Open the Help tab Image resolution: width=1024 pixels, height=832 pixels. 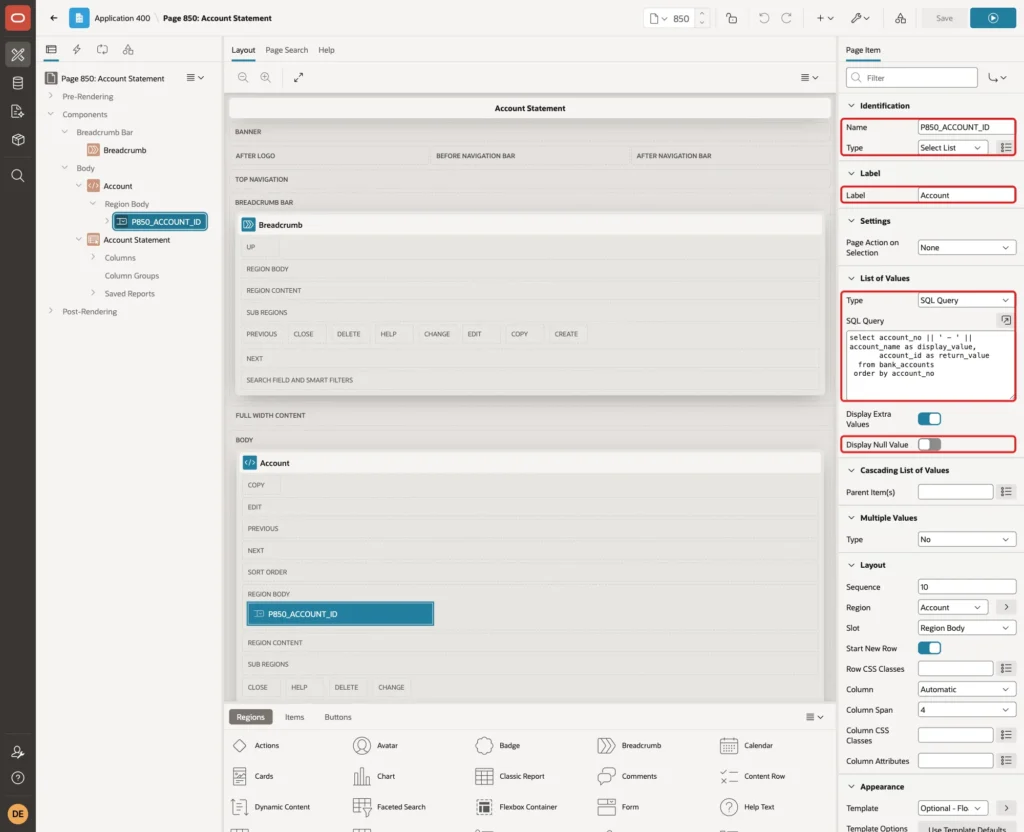(x=327, y=50)
